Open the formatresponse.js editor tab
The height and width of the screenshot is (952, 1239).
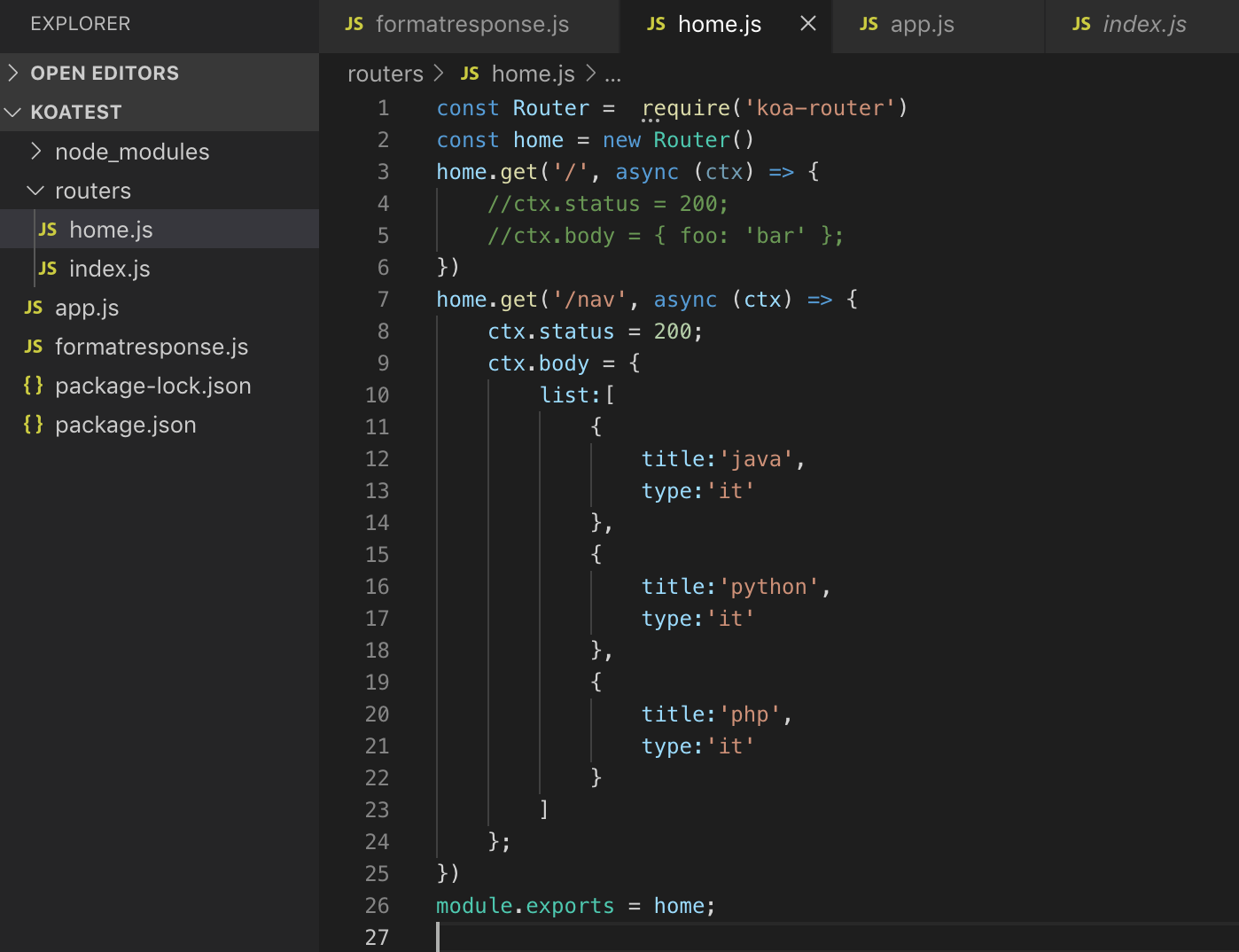coord(471,25)
